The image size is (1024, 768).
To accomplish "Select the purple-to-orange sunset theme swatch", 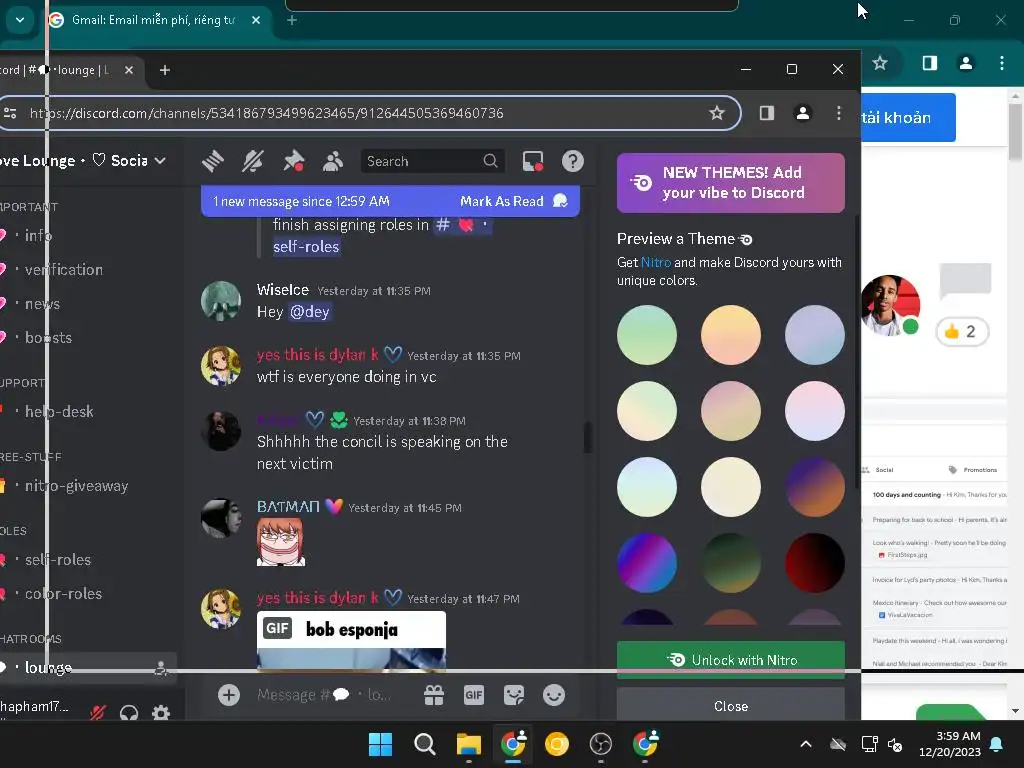I will coord(814,487).
